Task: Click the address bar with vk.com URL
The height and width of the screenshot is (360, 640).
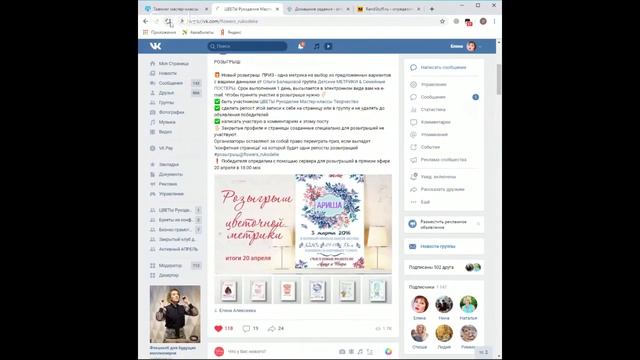Action: [x=312, y=21]
